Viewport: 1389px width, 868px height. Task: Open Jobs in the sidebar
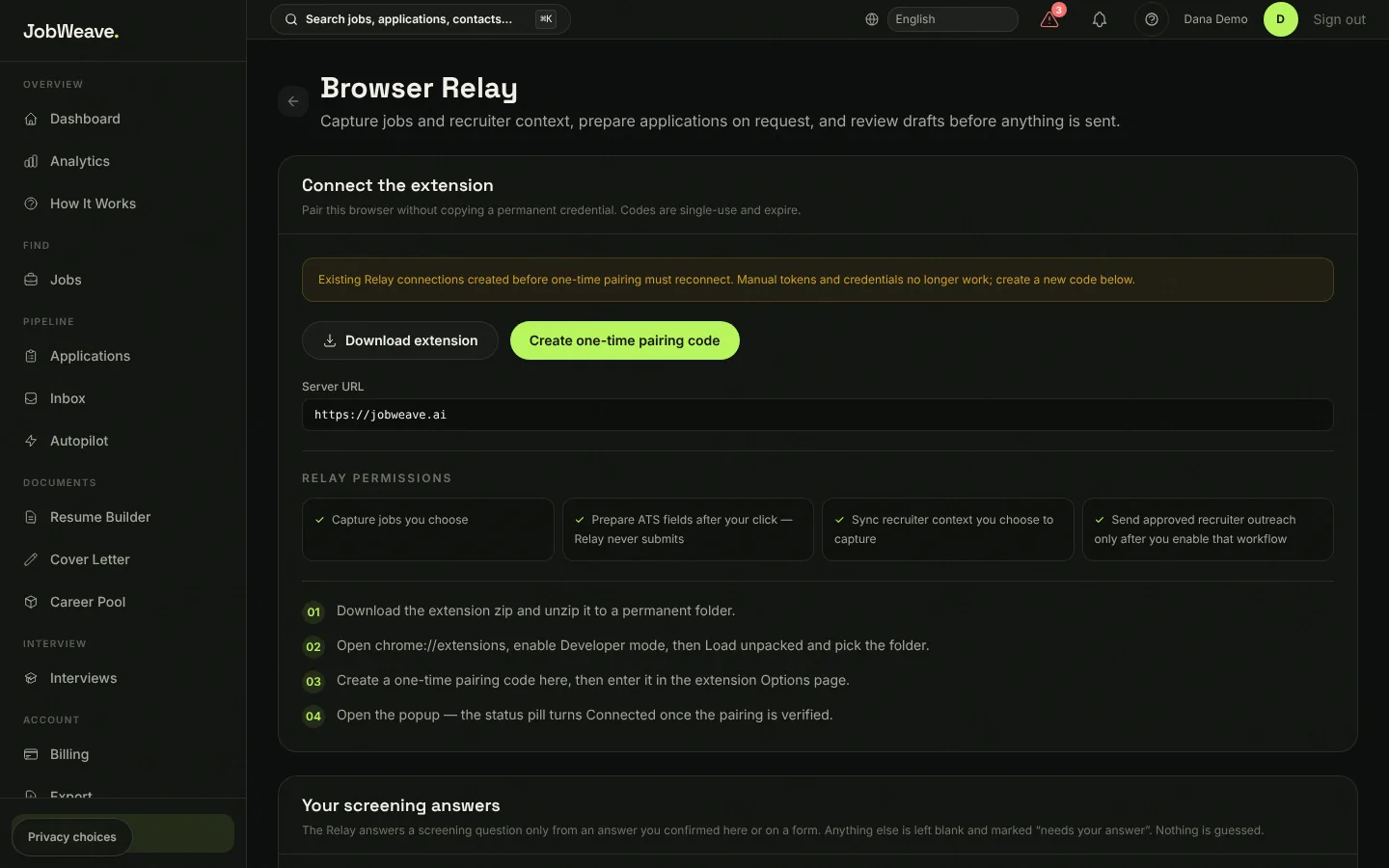[x=123, y=280]
